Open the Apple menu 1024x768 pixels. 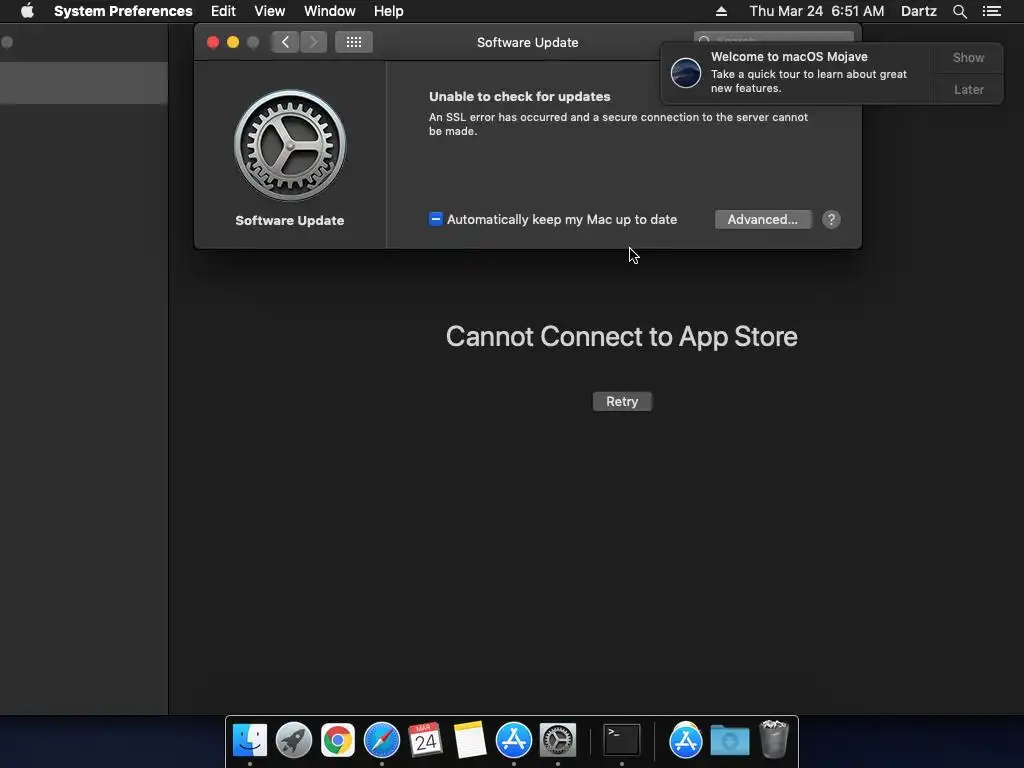27,11
